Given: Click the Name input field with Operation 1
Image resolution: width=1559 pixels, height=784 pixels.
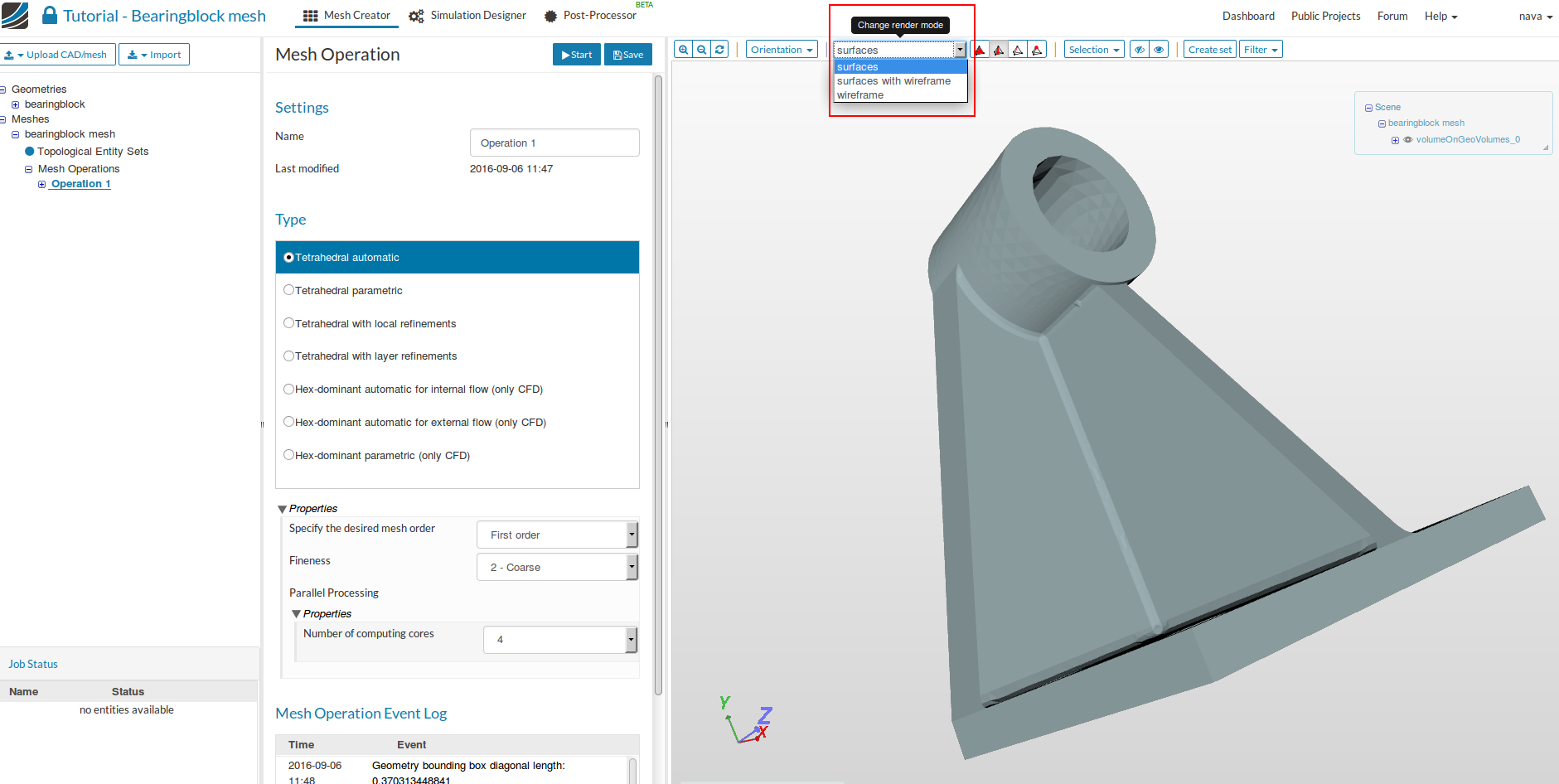Looking at the screenshot, I should (x=554, y=143).
